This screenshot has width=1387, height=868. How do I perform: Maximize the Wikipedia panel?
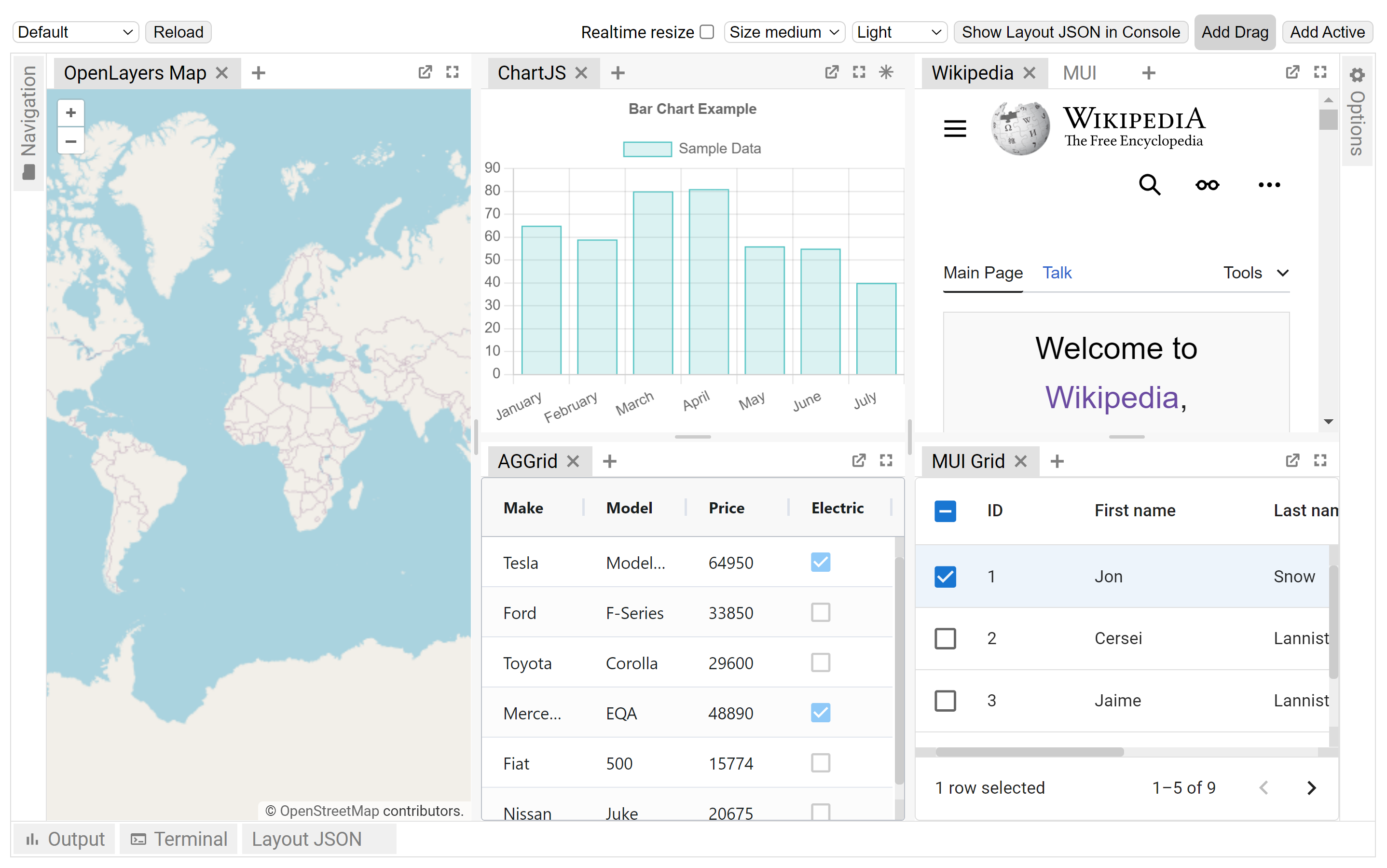point(1319,72)
